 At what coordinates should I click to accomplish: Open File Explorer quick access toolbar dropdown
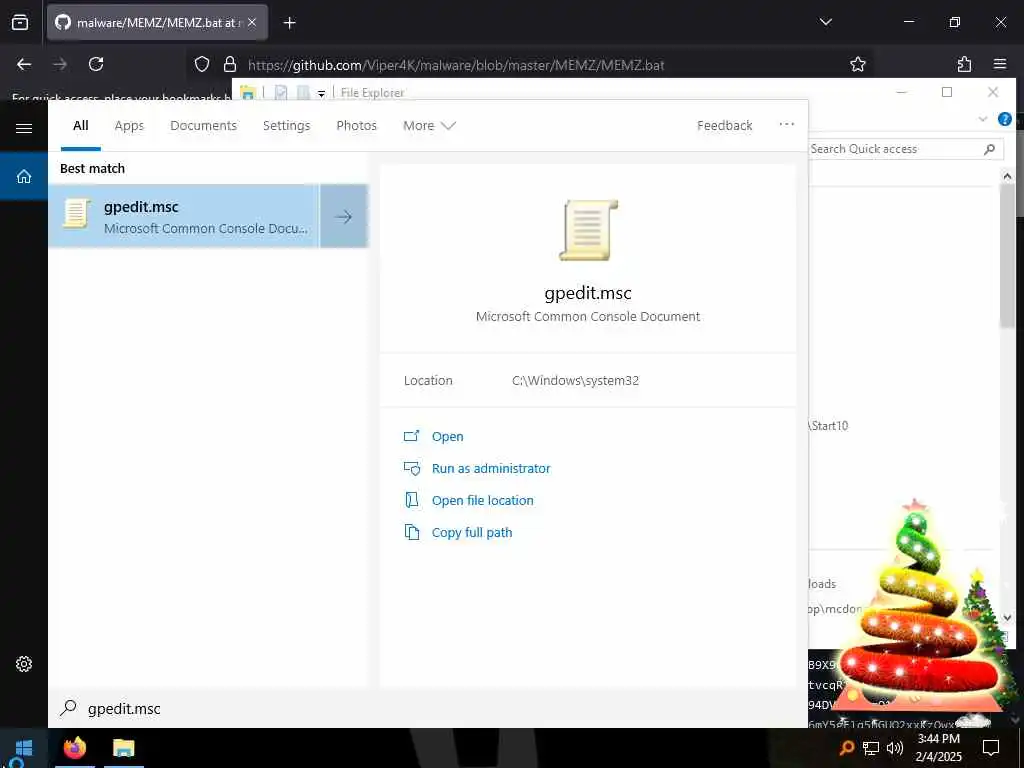pyautogui.click(x=321, y=93)
